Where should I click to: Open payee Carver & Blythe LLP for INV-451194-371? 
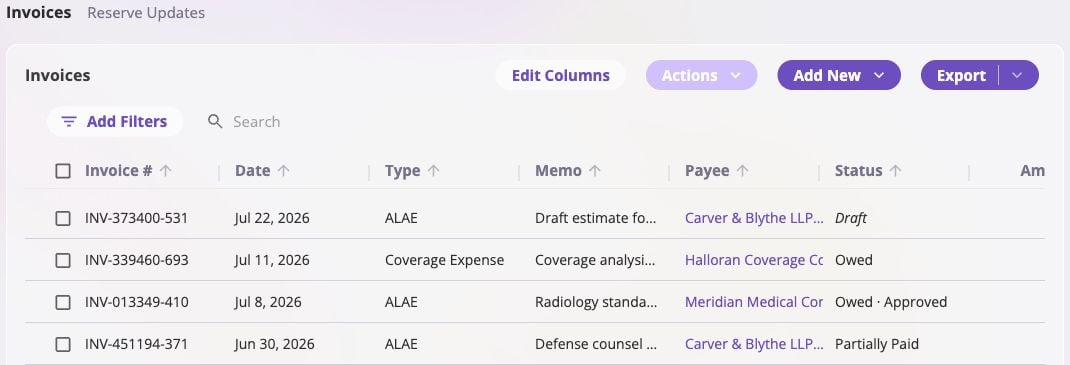pyautogui.click(x=754, y=344)
